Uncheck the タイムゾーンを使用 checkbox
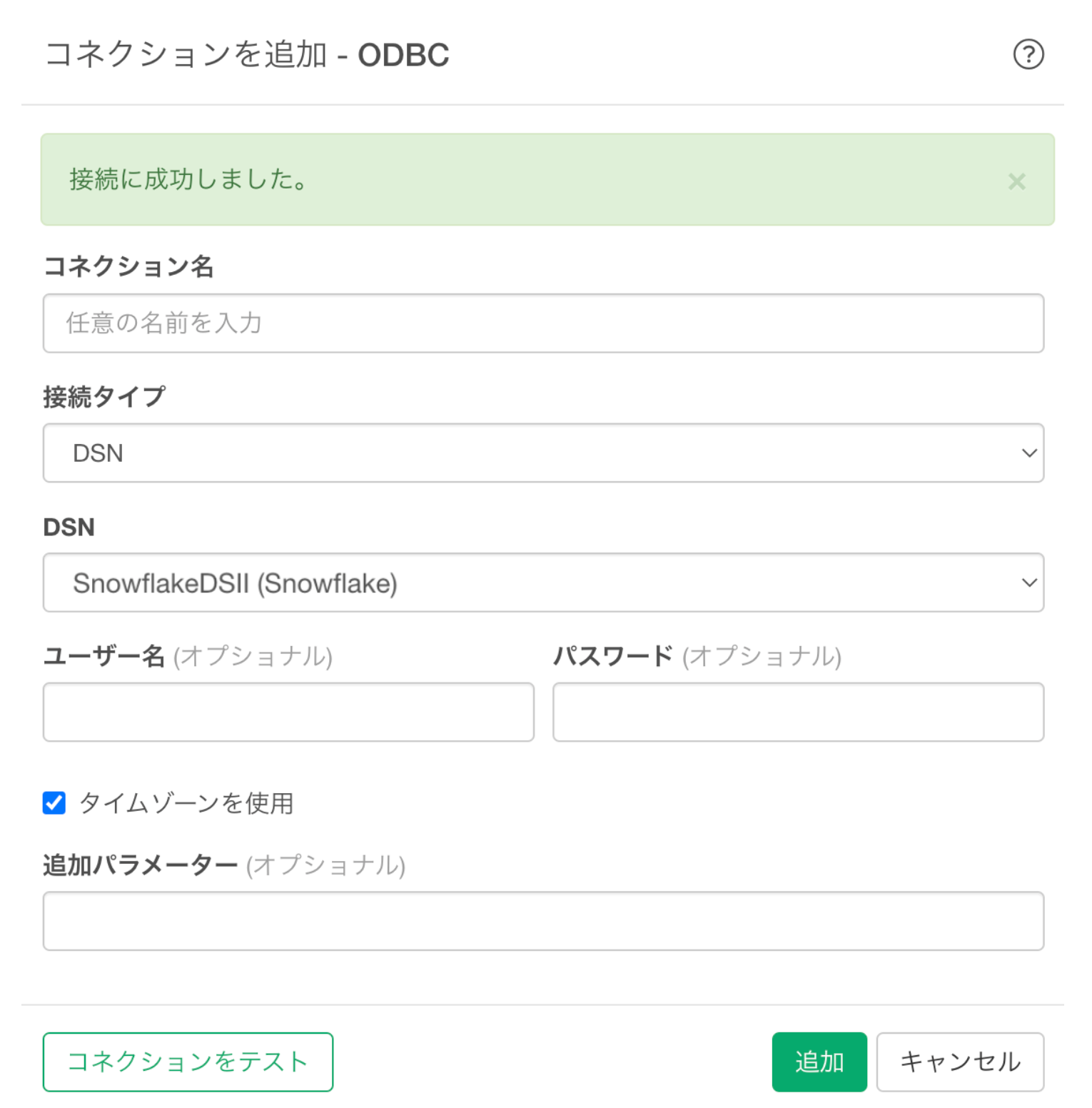Viewport: 1092px width, 1108px height. click(54, 803)
